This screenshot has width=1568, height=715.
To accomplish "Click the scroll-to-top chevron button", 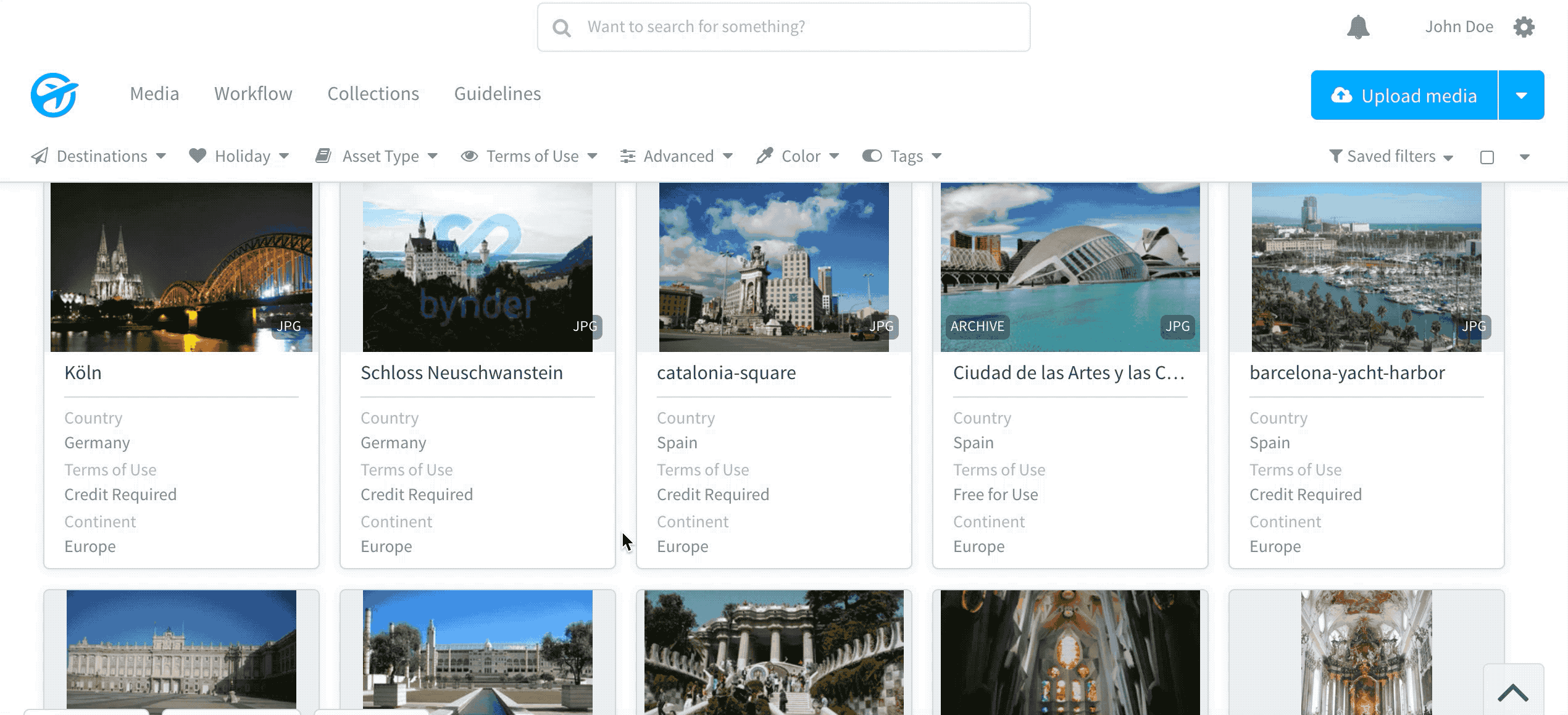I will tap(1513, 692).
